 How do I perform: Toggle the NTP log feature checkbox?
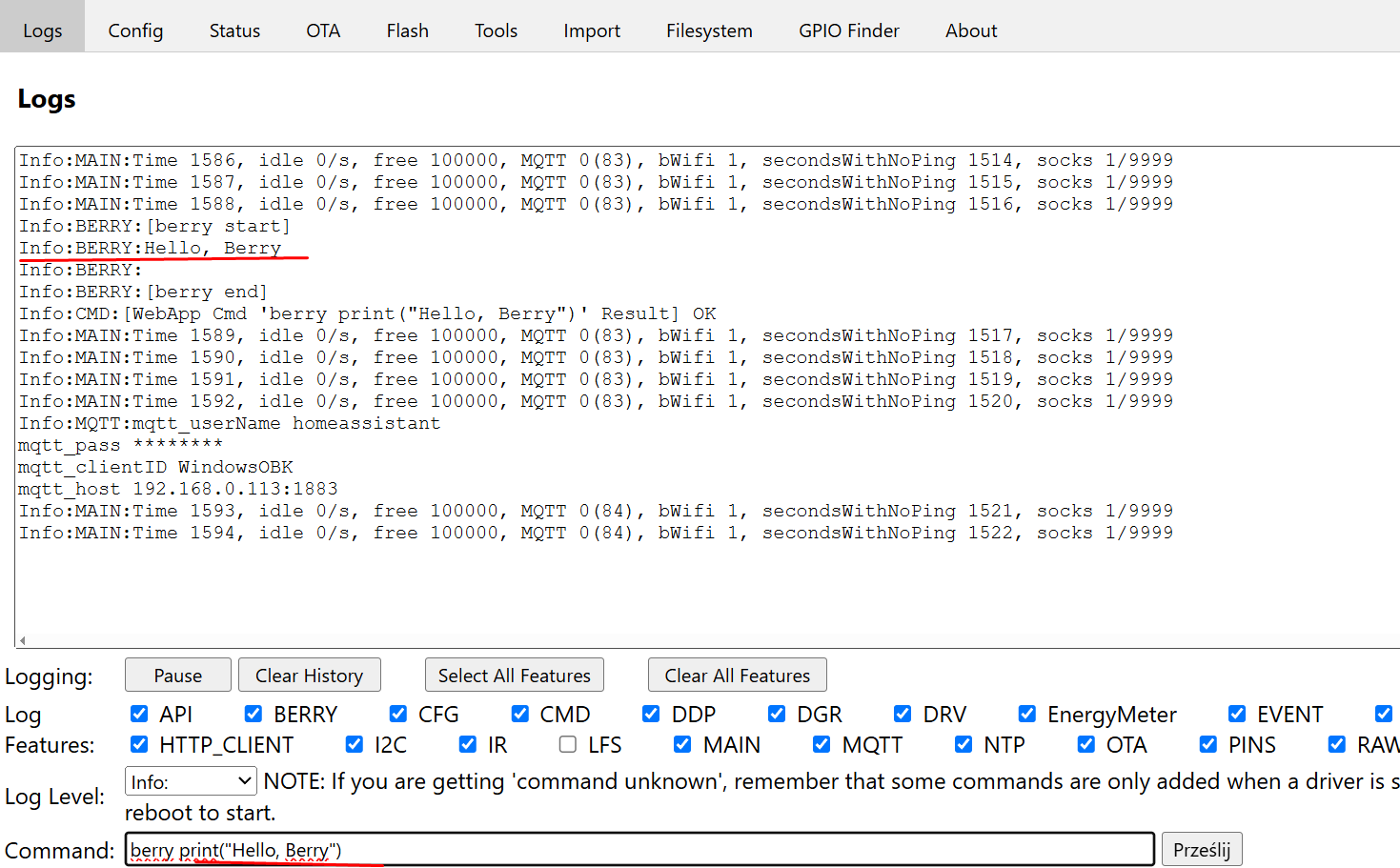(964, 744)
